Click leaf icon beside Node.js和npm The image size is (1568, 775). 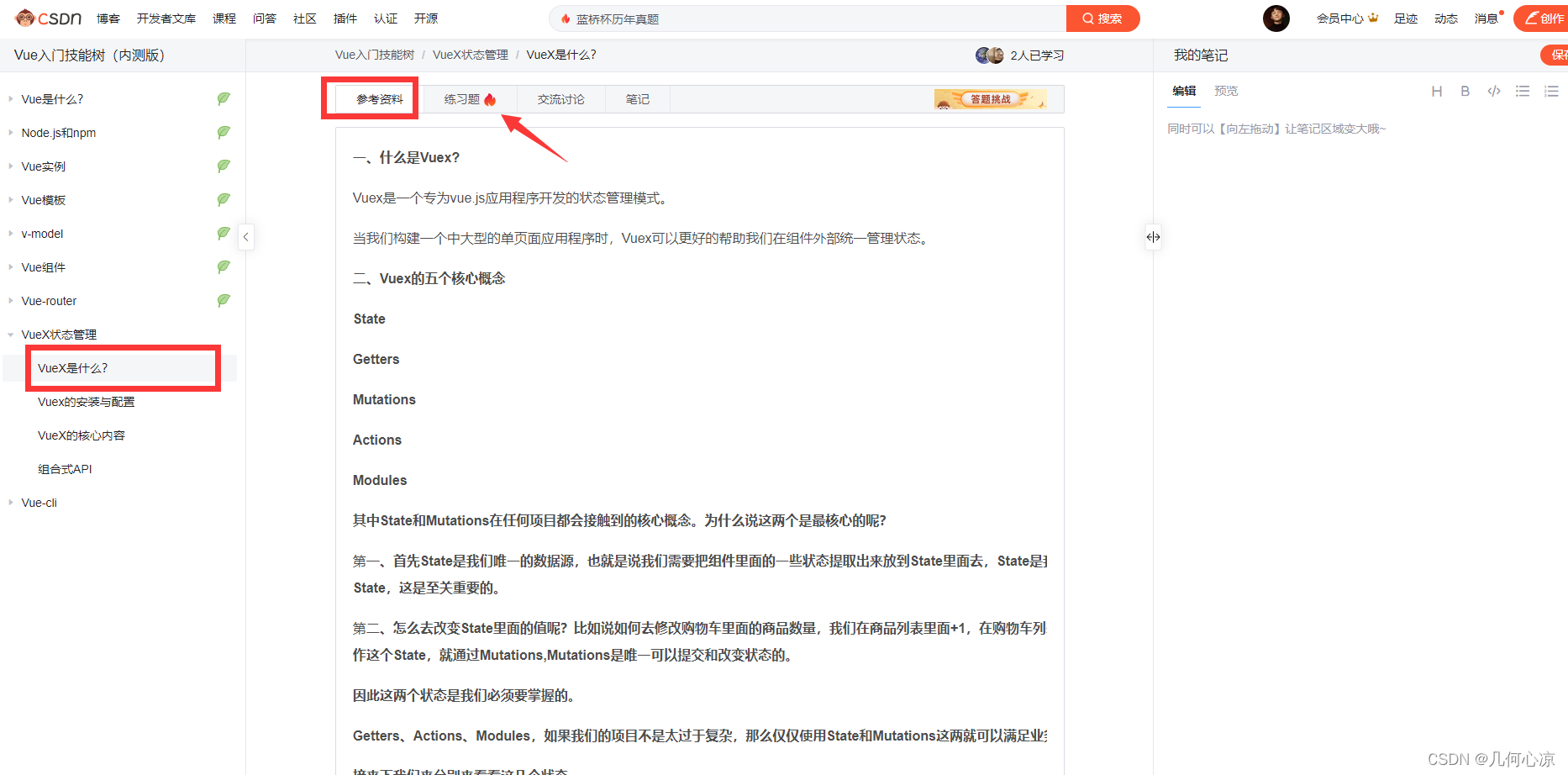[224, 132]
